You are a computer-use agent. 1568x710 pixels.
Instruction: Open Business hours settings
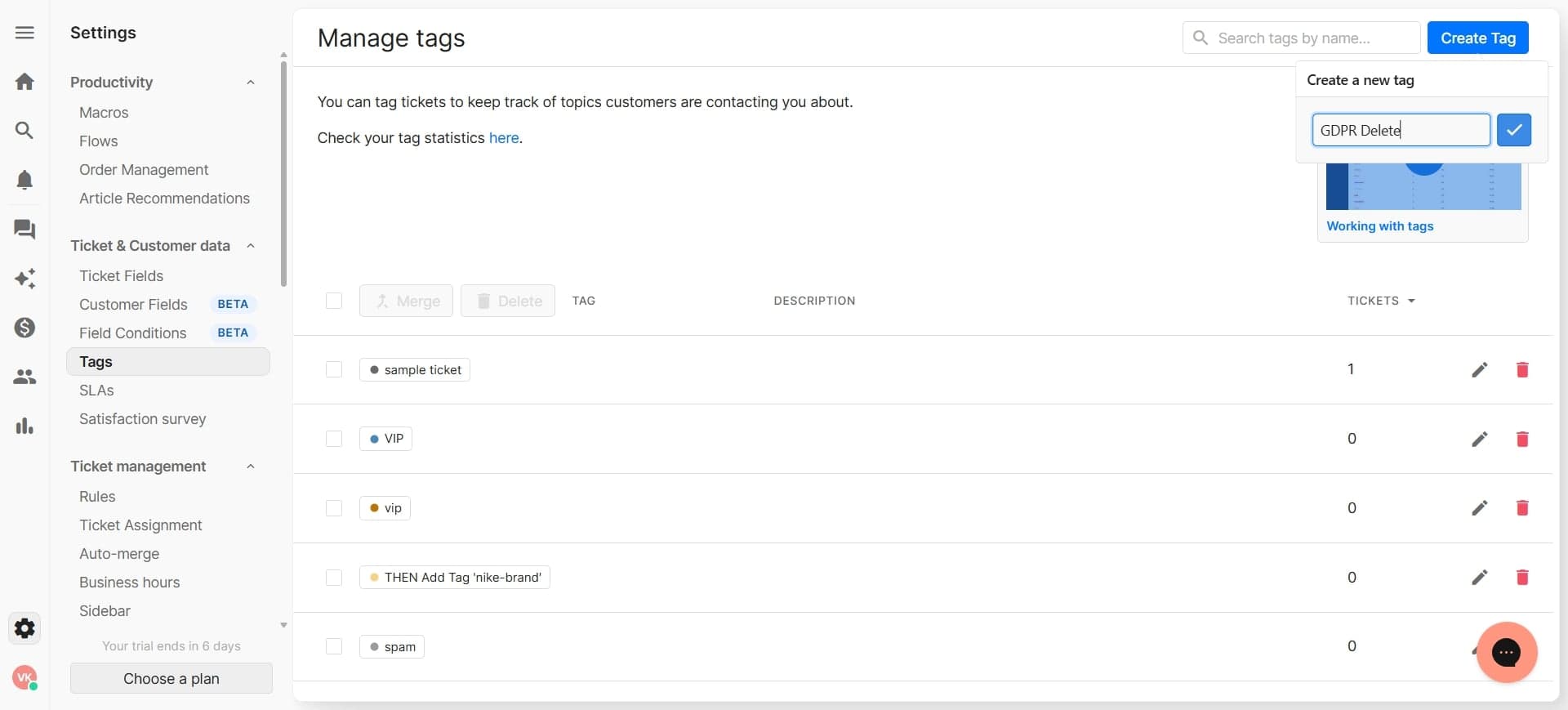pos(129,583)
